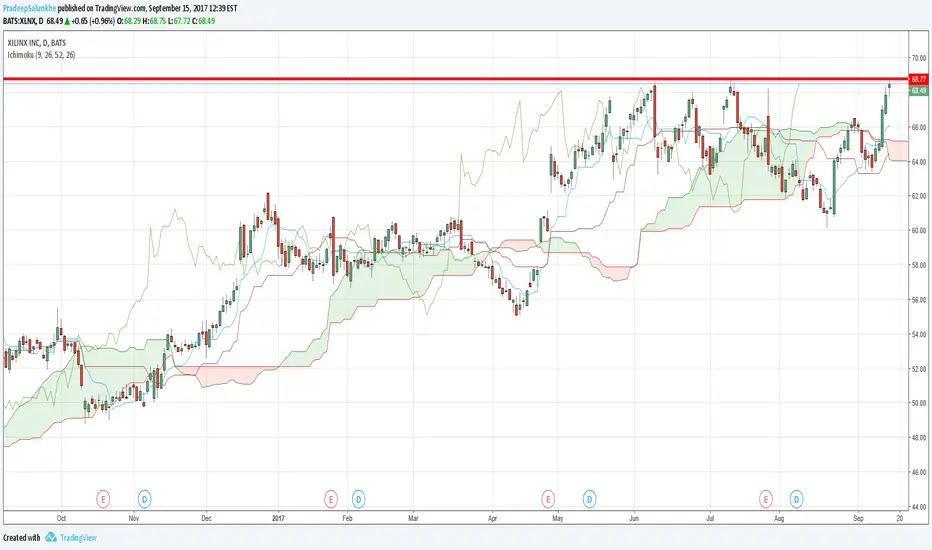Click the TradingView cloud logo icon
Image resolution: width=932 pixels, height=550 pixels.
click(51, 537)
